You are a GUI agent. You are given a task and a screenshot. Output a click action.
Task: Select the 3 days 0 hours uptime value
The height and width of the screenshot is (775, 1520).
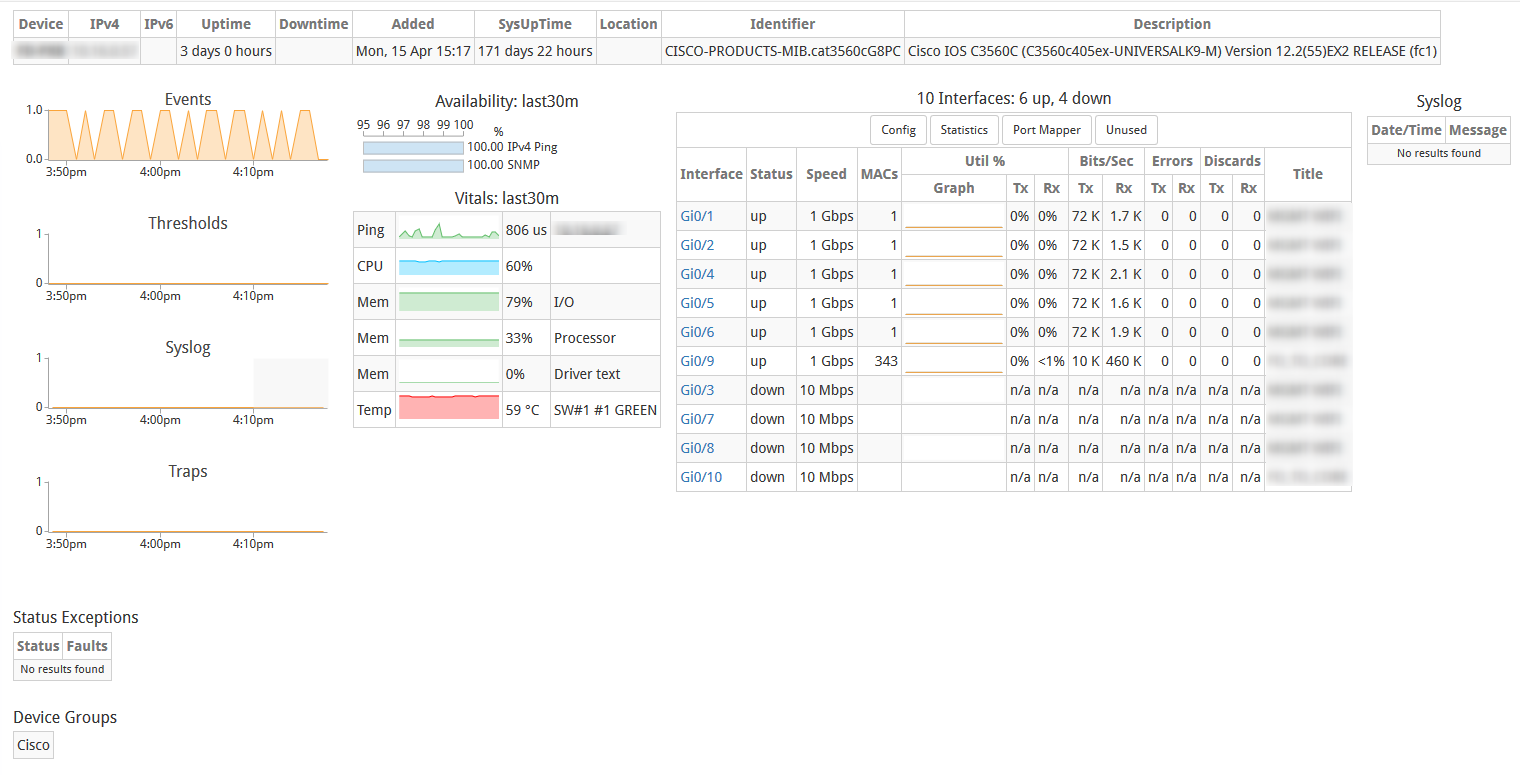pos(226,51)
